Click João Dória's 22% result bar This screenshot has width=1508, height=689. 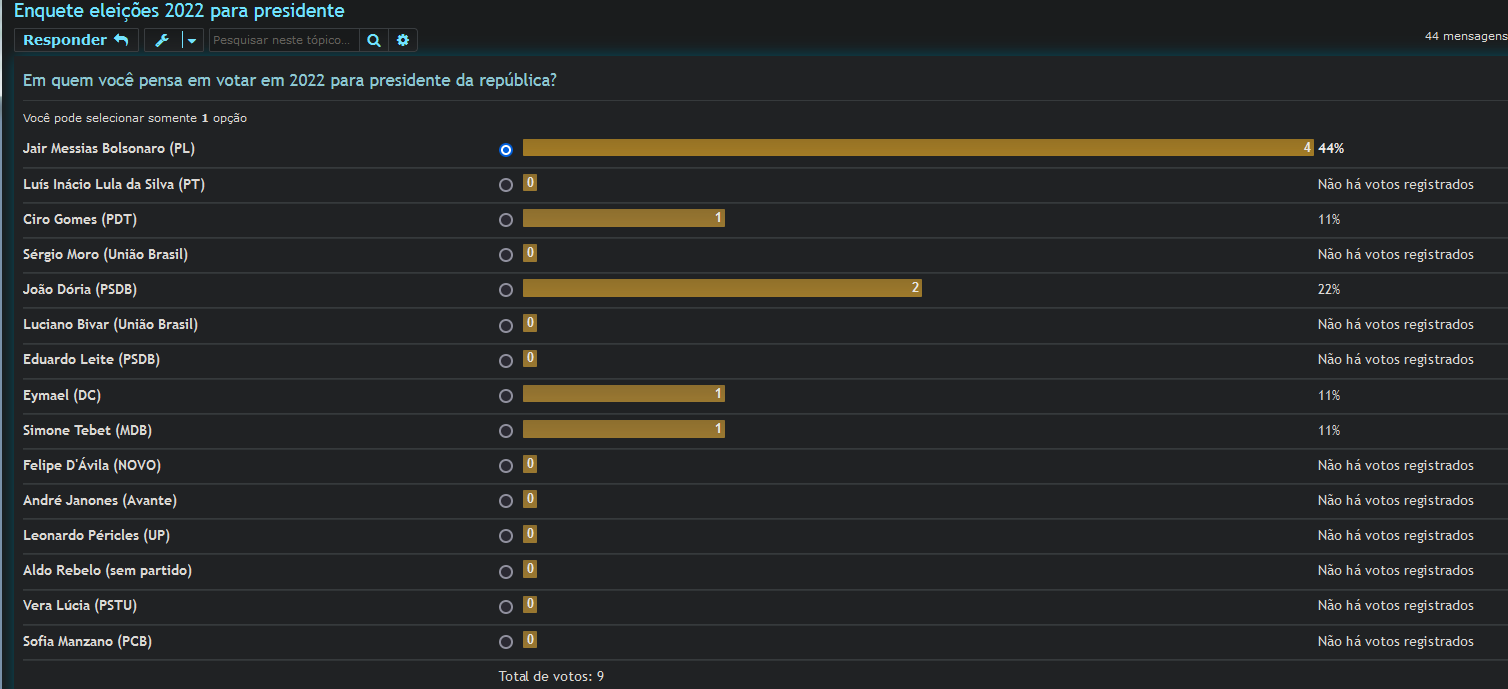click(721, 289)
